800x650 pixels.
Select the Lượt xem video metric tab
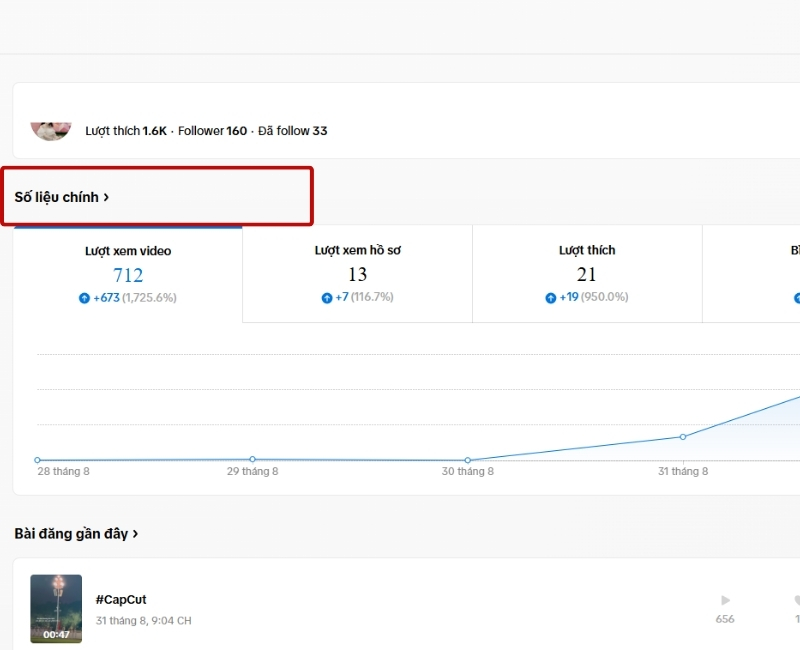(x=128, y=274)
